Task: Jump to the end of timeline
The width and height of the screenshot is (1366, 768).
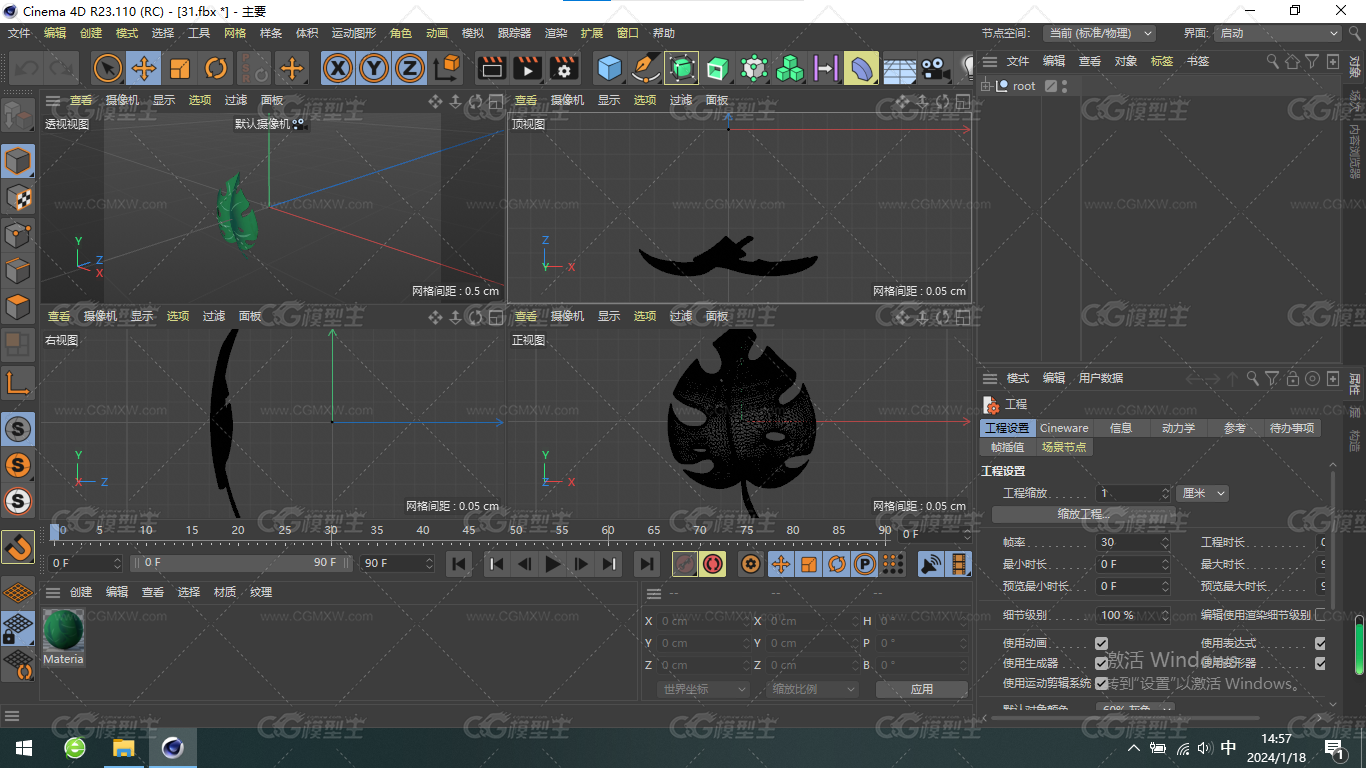Action: pyautogui.click(x=646, y=564)
